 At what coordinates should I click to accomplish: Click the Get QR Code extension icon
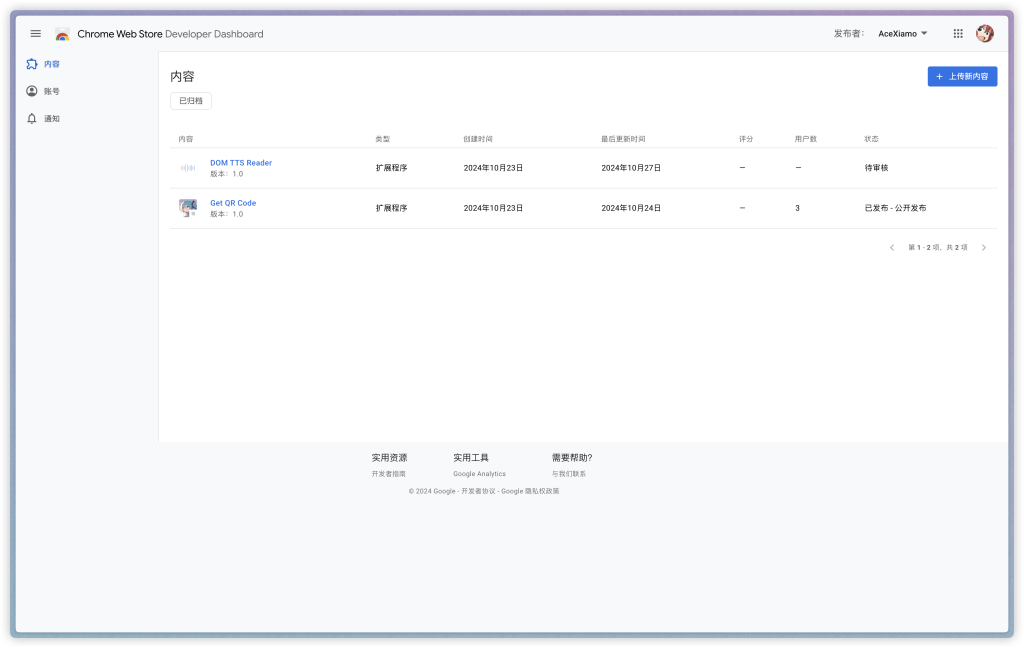coord(188,208)
